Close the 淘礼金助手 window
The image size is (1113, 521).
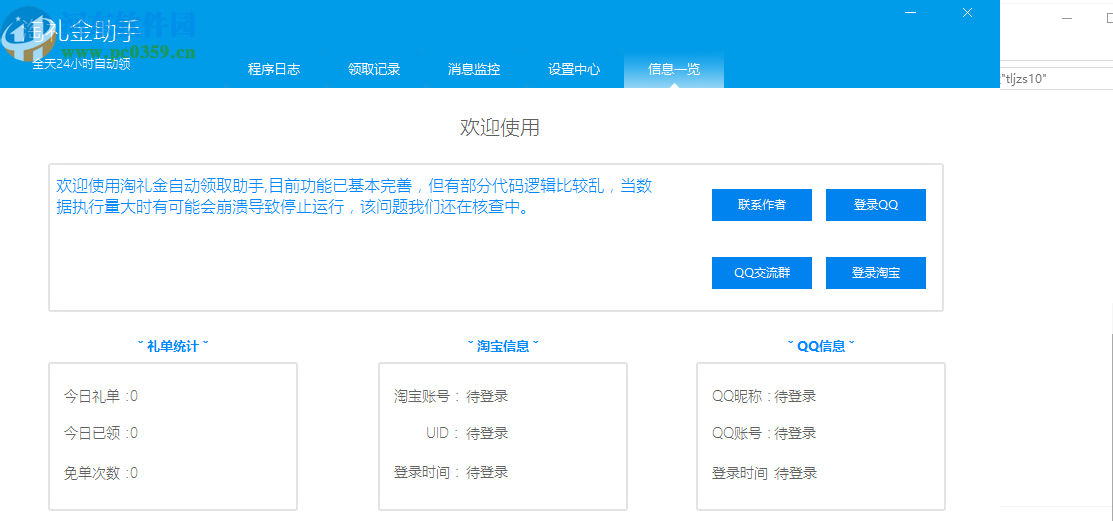967,13
